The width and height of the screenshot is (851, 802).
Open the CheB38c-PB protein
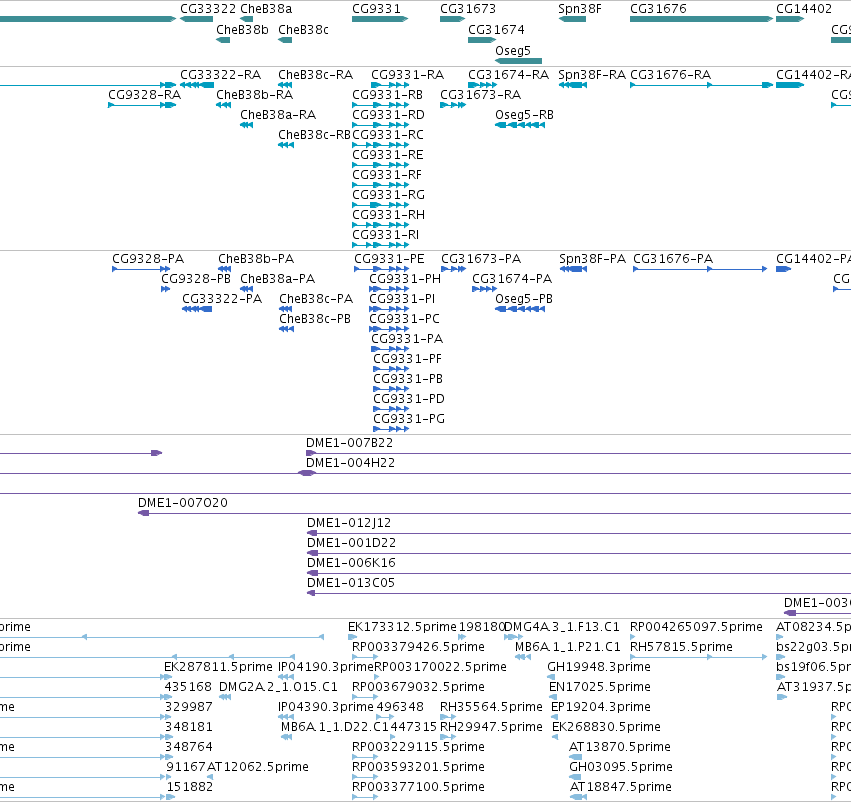pos(286,329)
